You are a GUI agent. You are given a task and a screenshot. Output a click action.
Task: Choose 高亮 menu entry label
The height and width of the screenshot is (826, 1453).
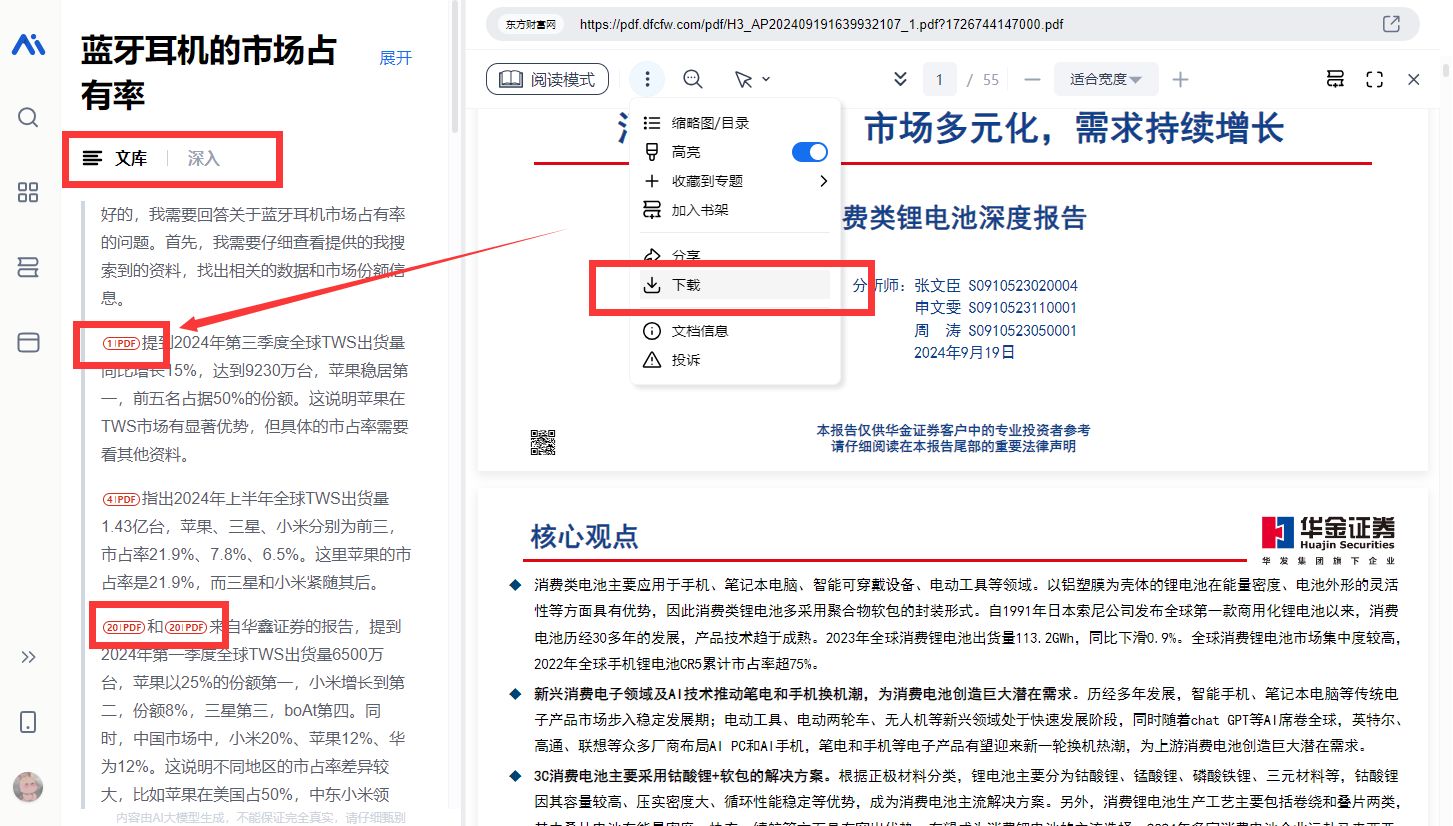coord(686,152)
